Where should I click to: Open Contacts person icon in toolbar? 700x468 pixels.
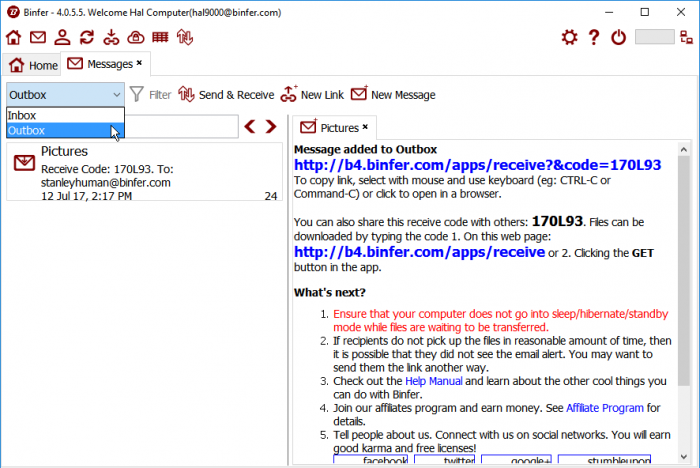(62, 38)
